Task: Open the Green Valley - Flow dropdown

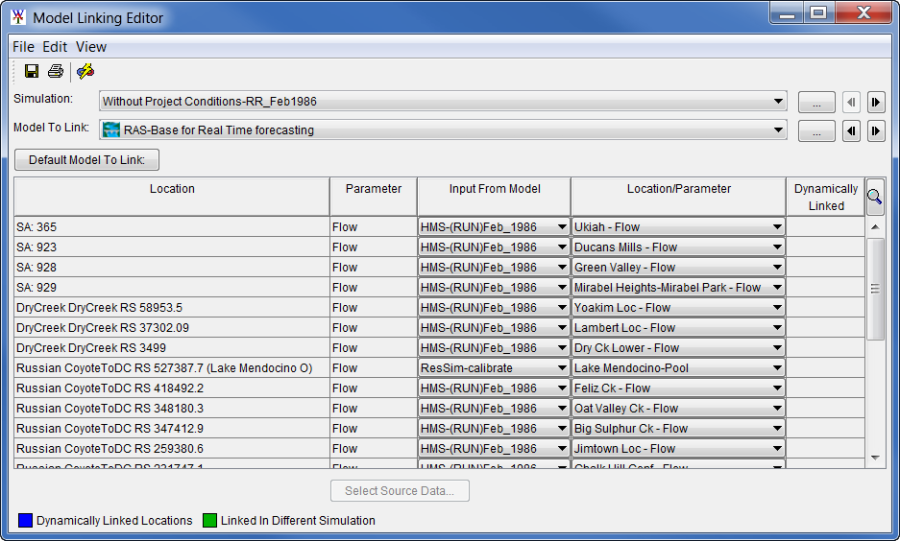Action: click(678, 267)
